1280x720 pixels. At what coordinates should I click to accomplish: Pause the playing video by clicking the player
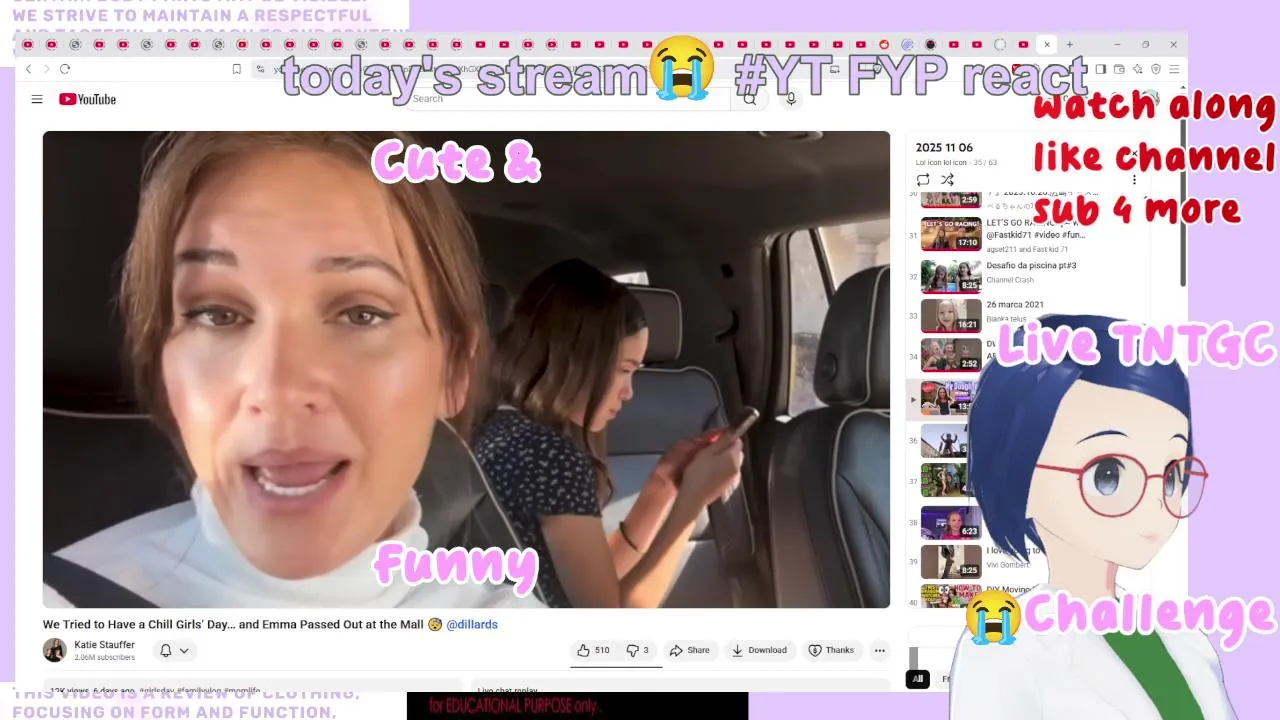point(466,369)
